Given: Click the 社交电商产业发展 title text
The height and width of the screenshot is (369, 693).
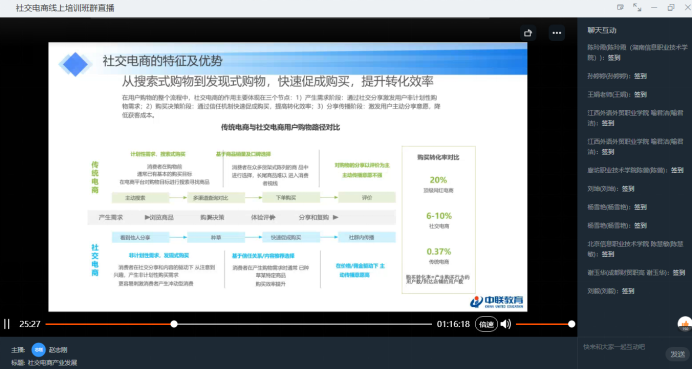Looking at the screenshot, I should pyautogui.click(x=52, y=363).
